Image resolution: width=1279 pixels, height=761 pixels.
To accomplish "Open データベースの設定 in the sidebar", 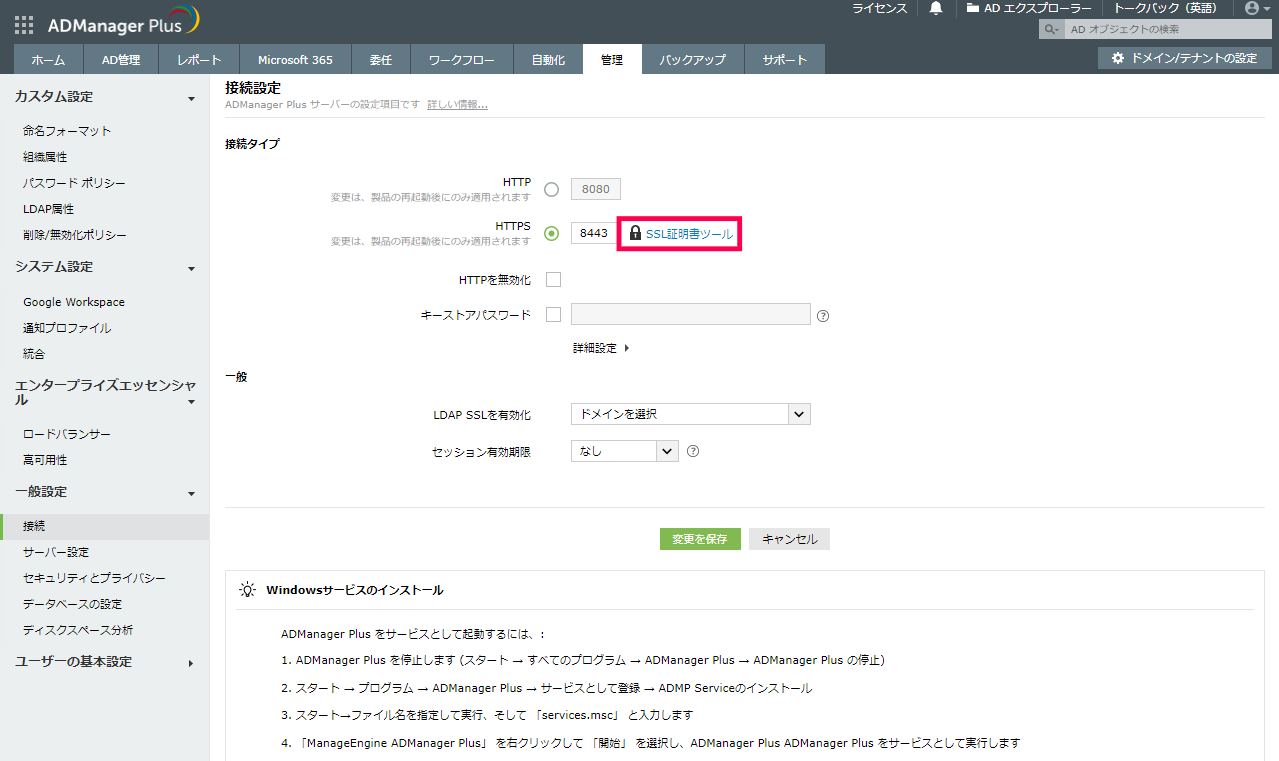I will coord(72,604).
